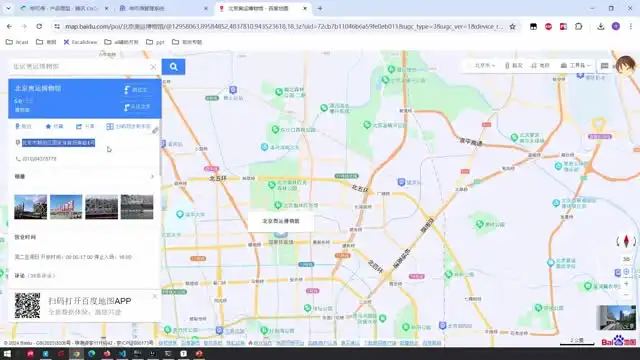
Task: Click the Baidu Maps app QR code
Action: click(x=28, y=305)
